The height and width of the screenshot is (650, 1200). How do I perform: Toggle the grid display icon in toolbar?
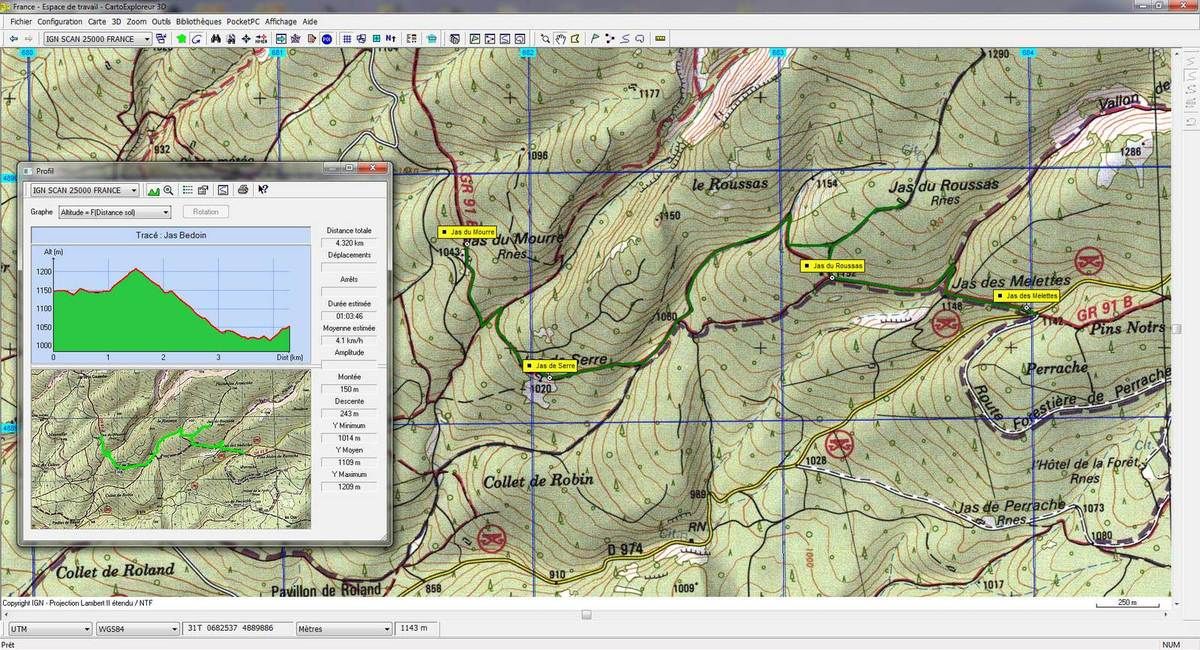[x=347, y=39]
